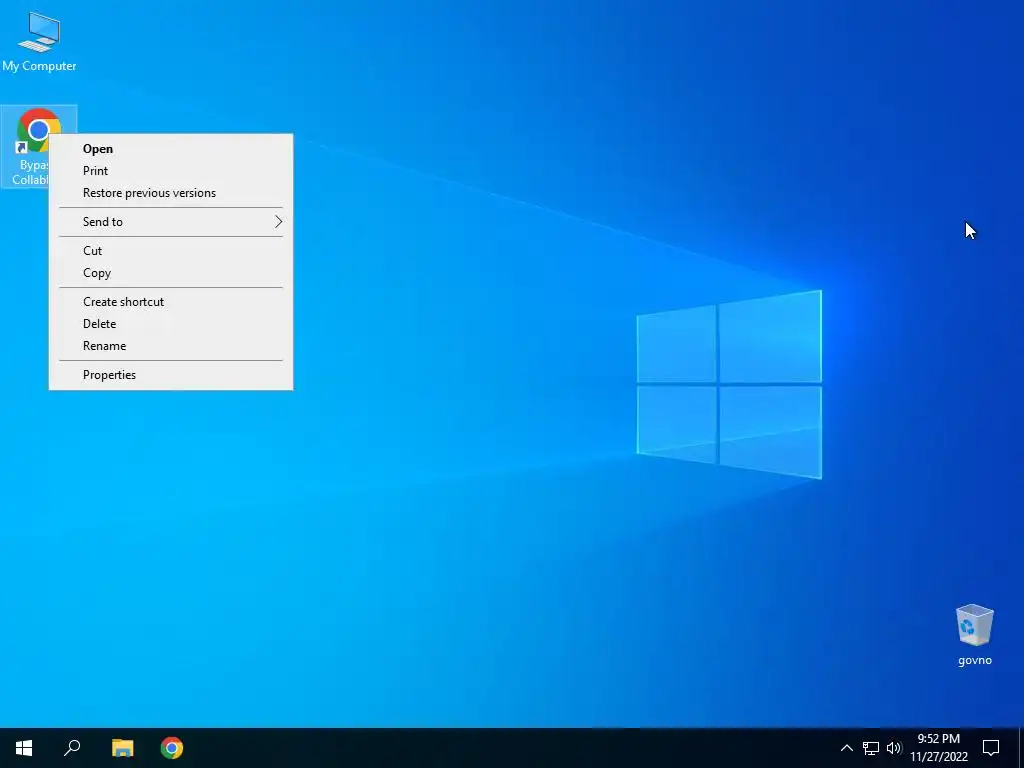Select Restore previous versions
Image resolution: width=1024 pixels, height=768 pixels.
pos(171,193)
